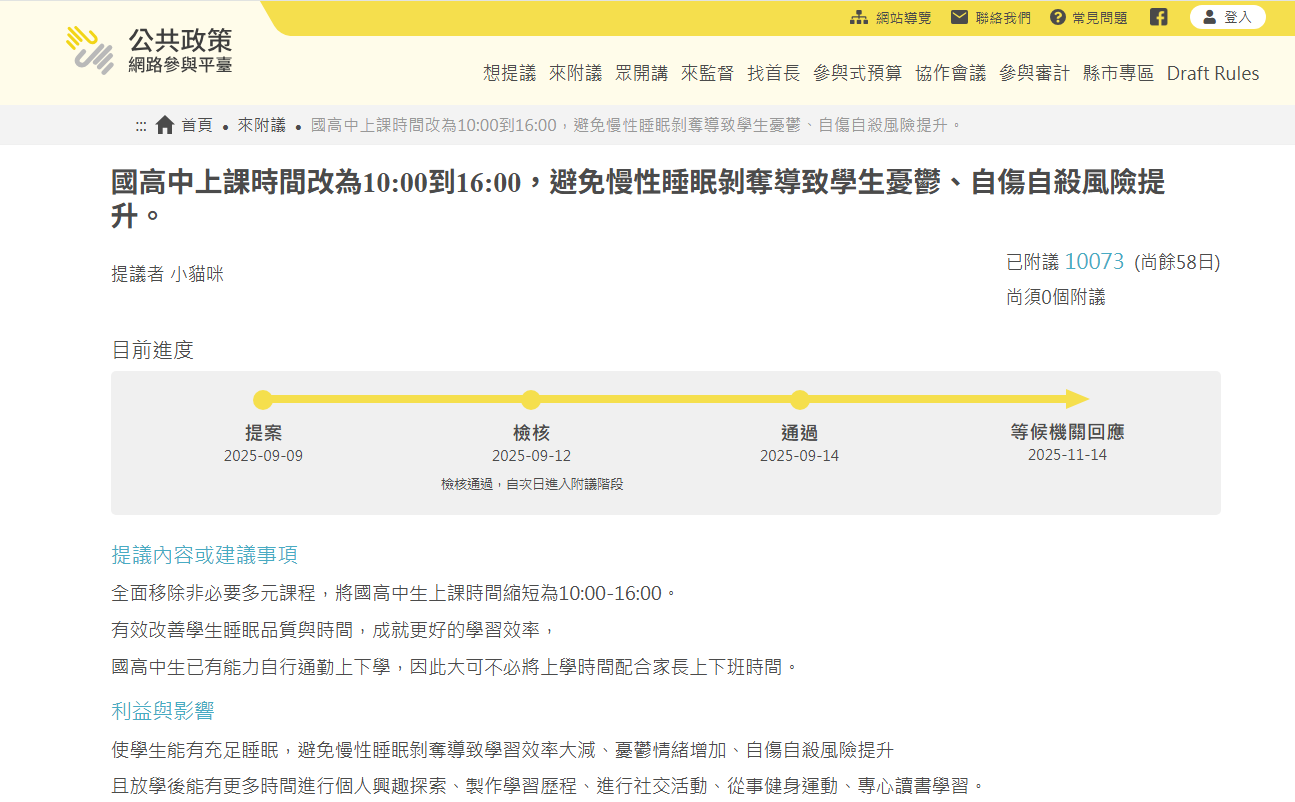Click 來附議 breadcrumb link
Viewport: 1295px width, 802px height.
pyautogui.click(x=261, y=125)
